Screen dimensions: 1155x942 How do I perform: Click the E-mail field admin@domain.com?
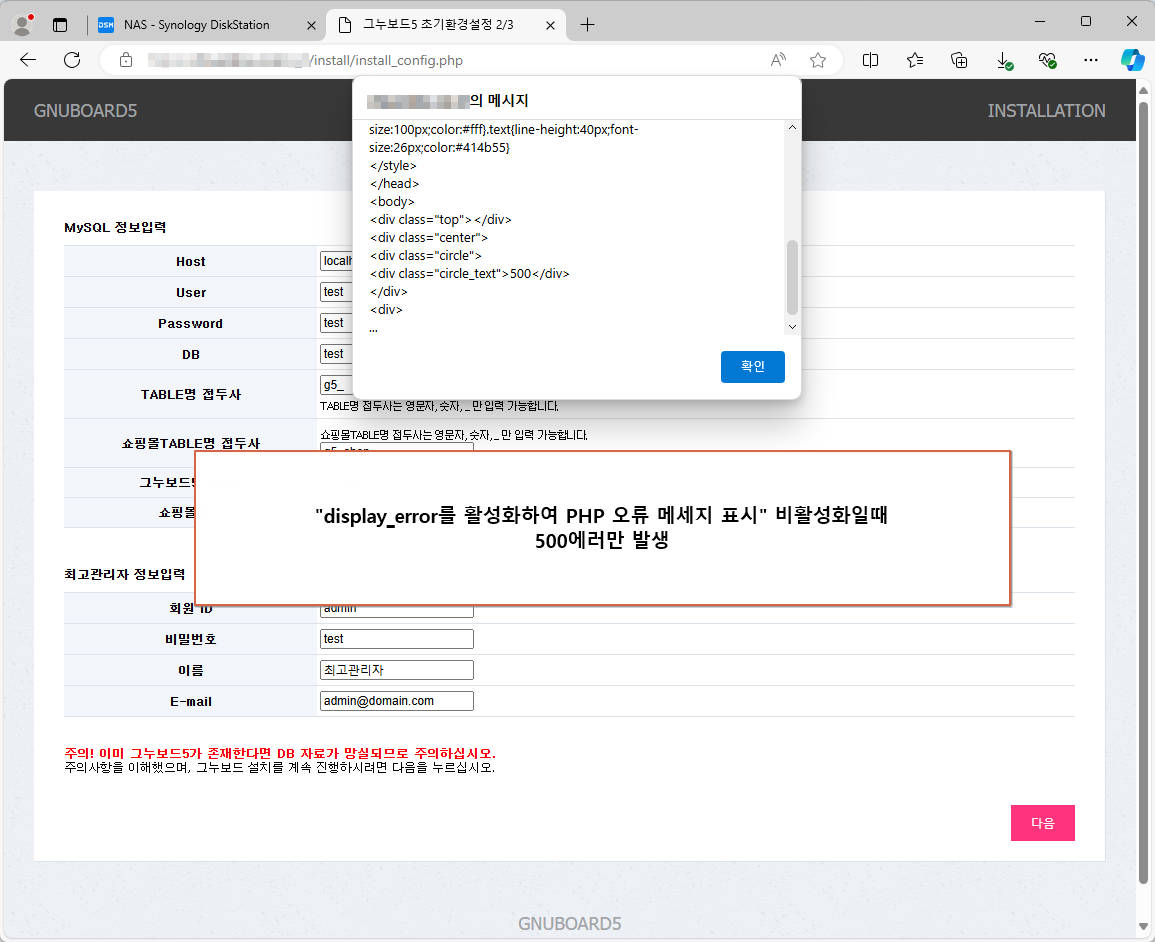pyautogui.click(x=397, y=700)
